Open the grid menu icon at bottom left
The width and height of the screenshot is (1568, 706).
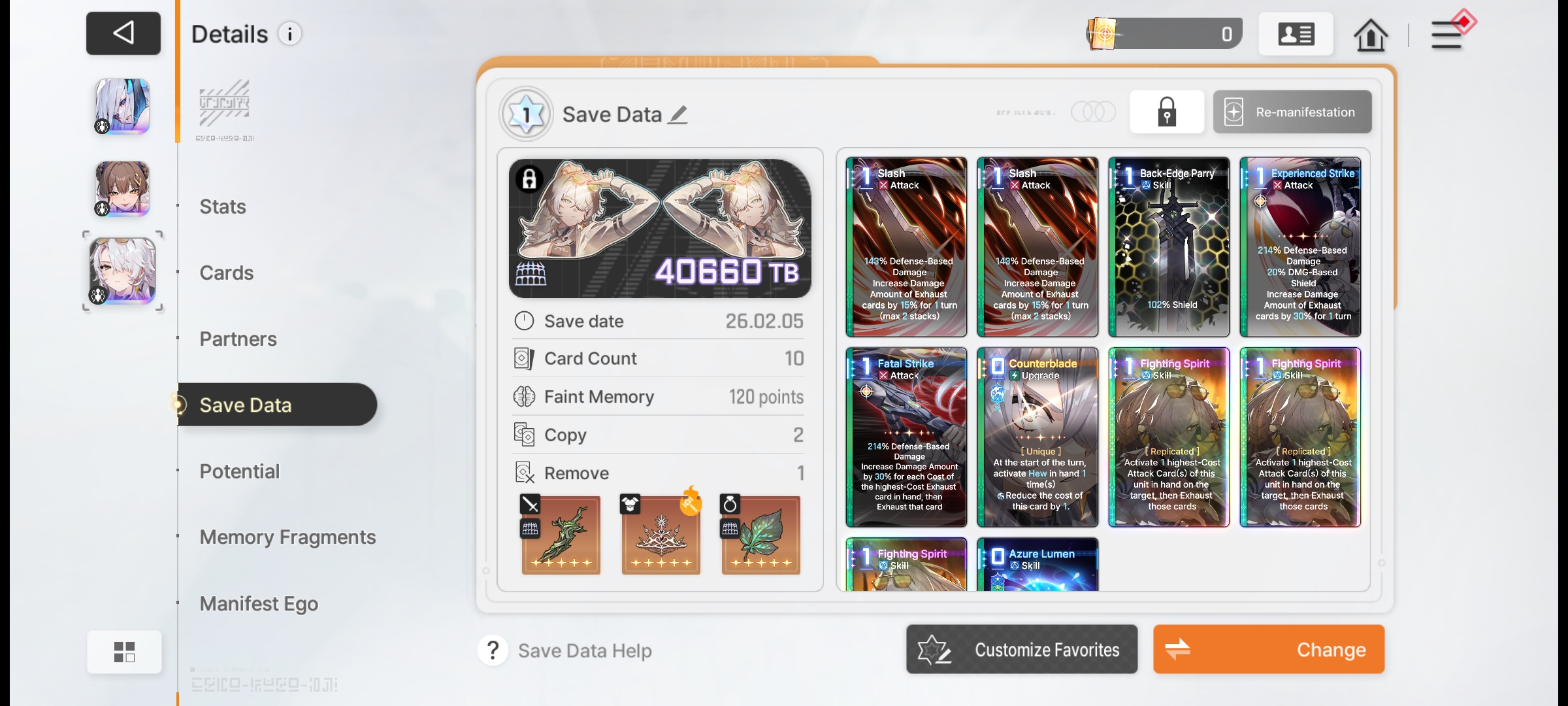pyautogui.click(x=124, y=652)
